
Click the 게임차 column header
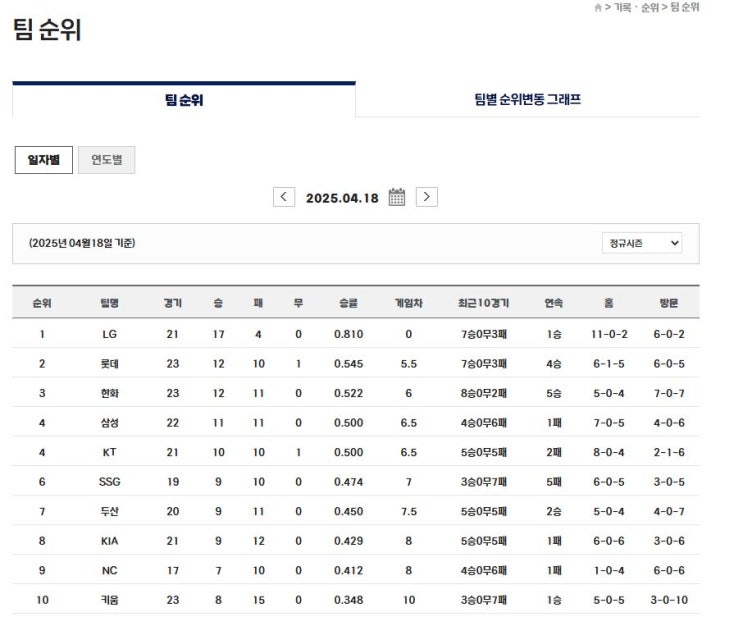click(408, 303)
